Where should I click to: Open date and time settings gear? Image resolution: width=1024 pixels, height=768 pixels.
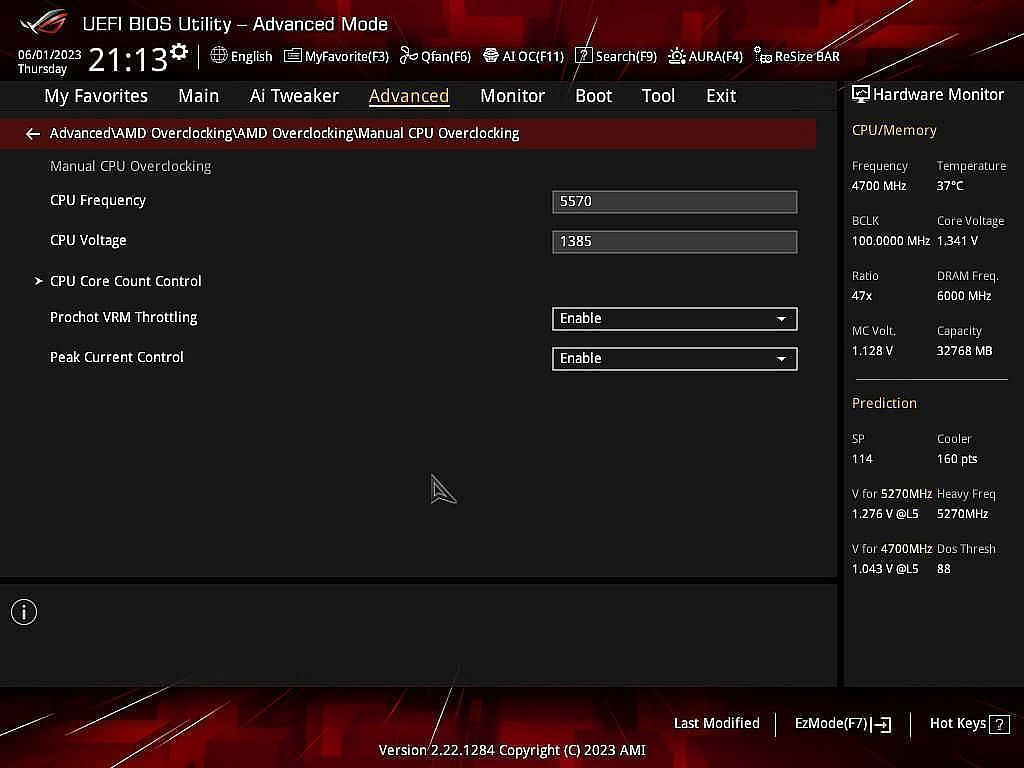[x=179, y=51]
